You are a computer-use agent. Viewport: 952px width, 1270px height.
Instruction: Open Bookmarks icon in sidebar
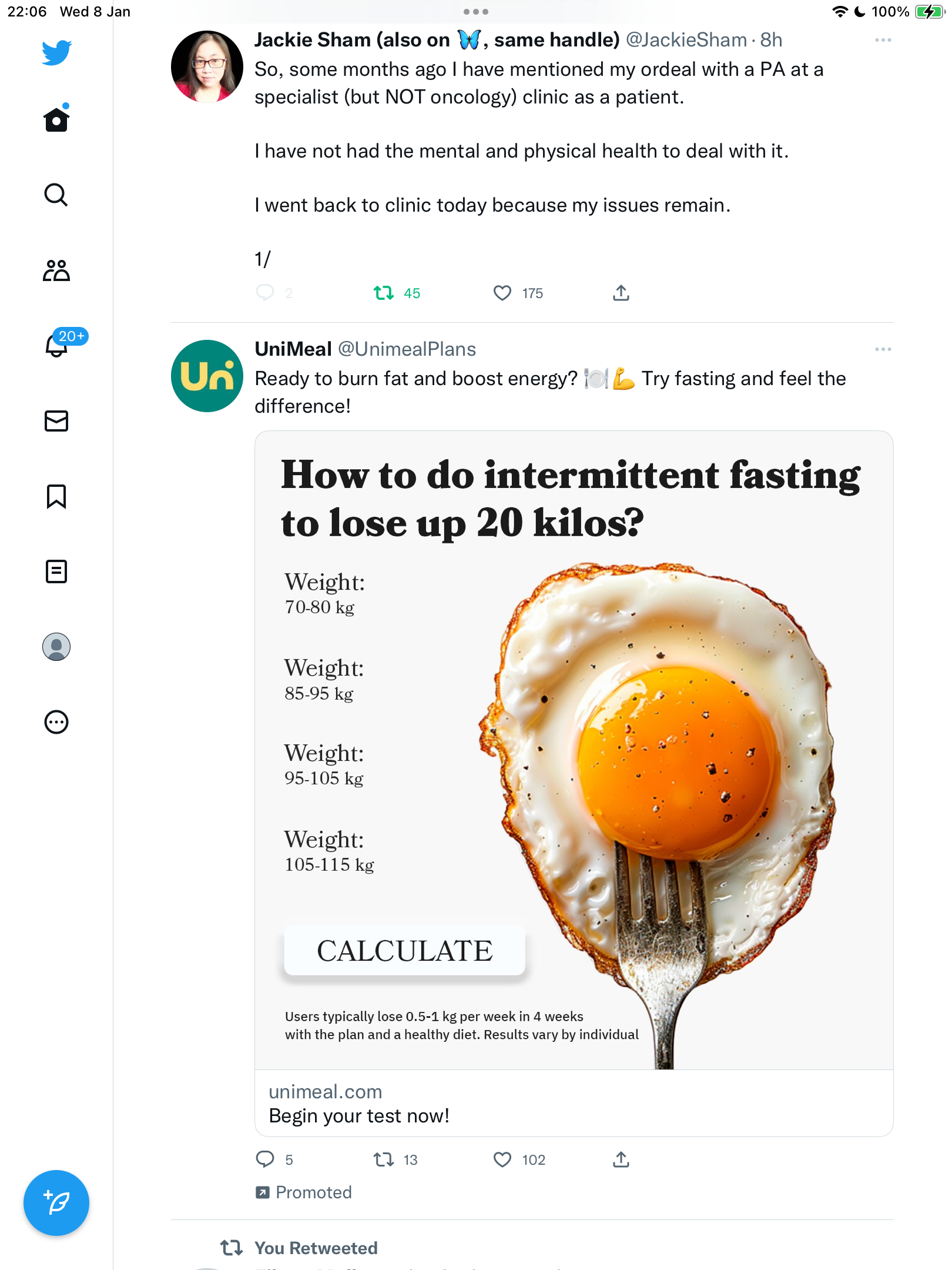pyautogui.click(x=56, y=496)
